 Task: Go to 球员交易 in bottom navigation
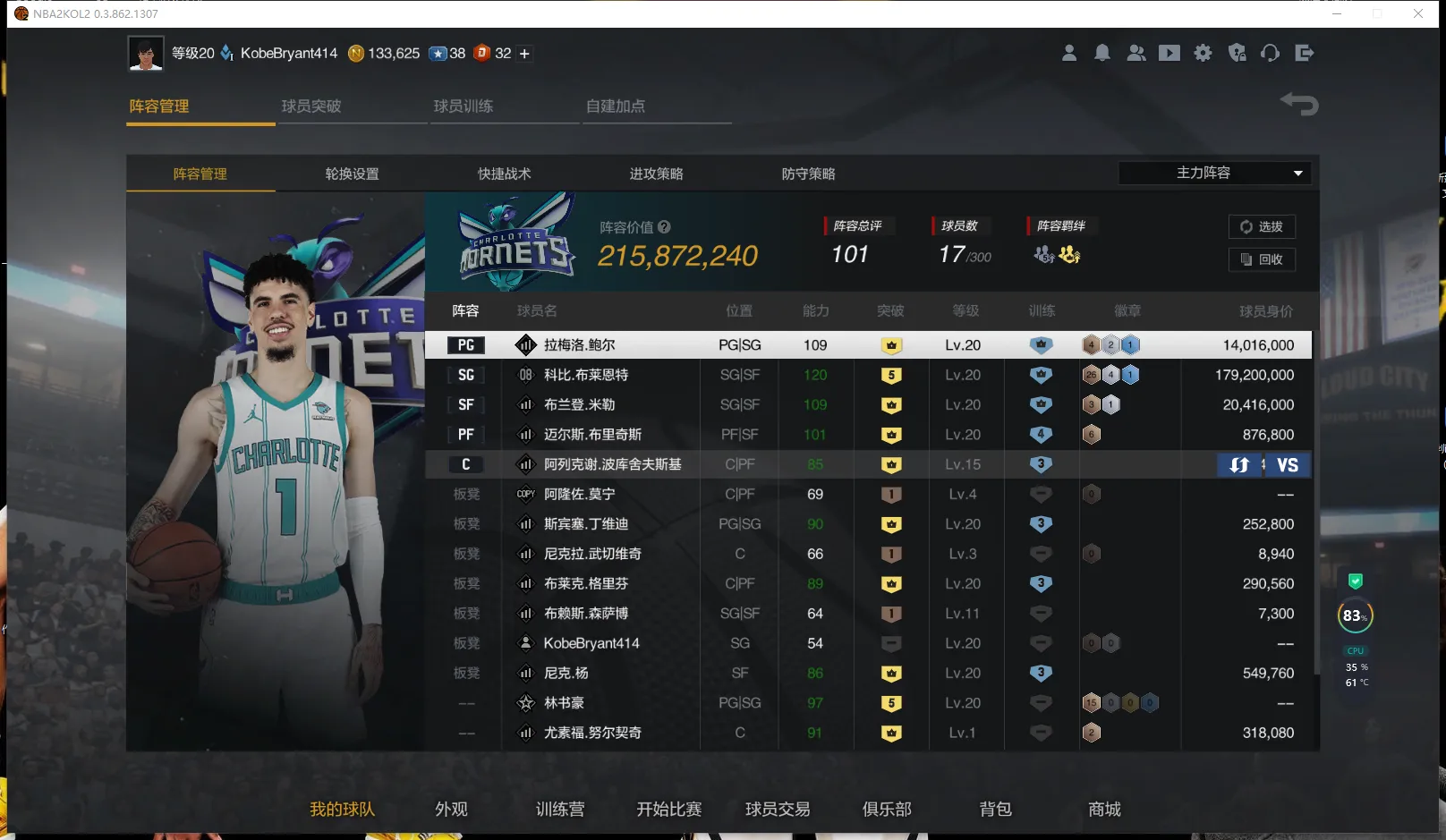778,809
